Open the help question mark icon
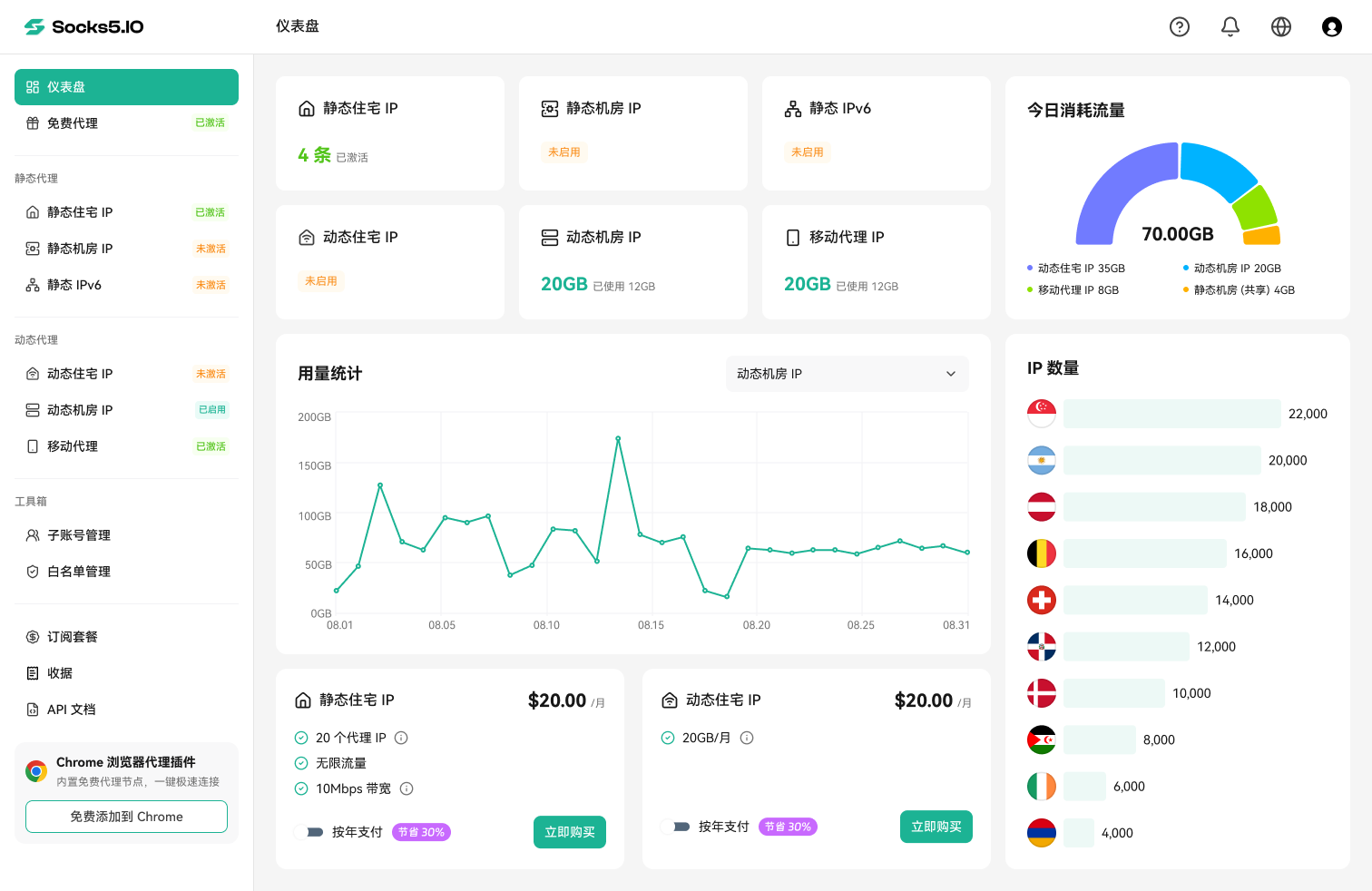 click(1180, 27)
